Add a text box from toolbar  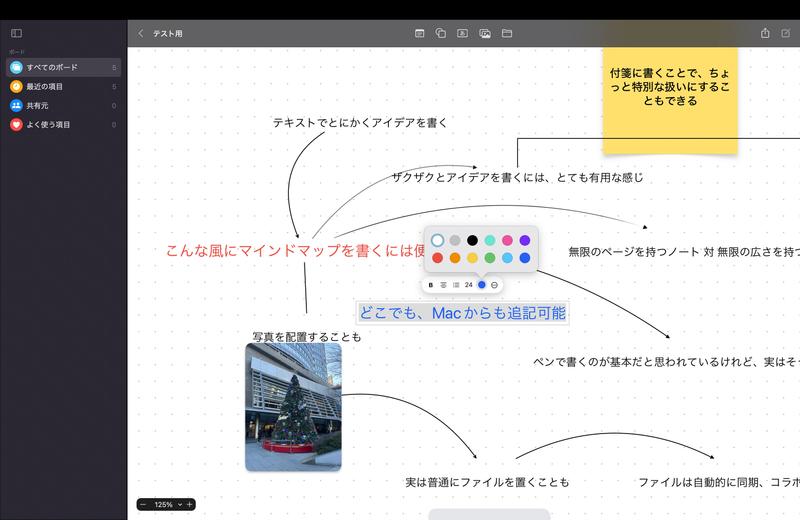[462, 33]
